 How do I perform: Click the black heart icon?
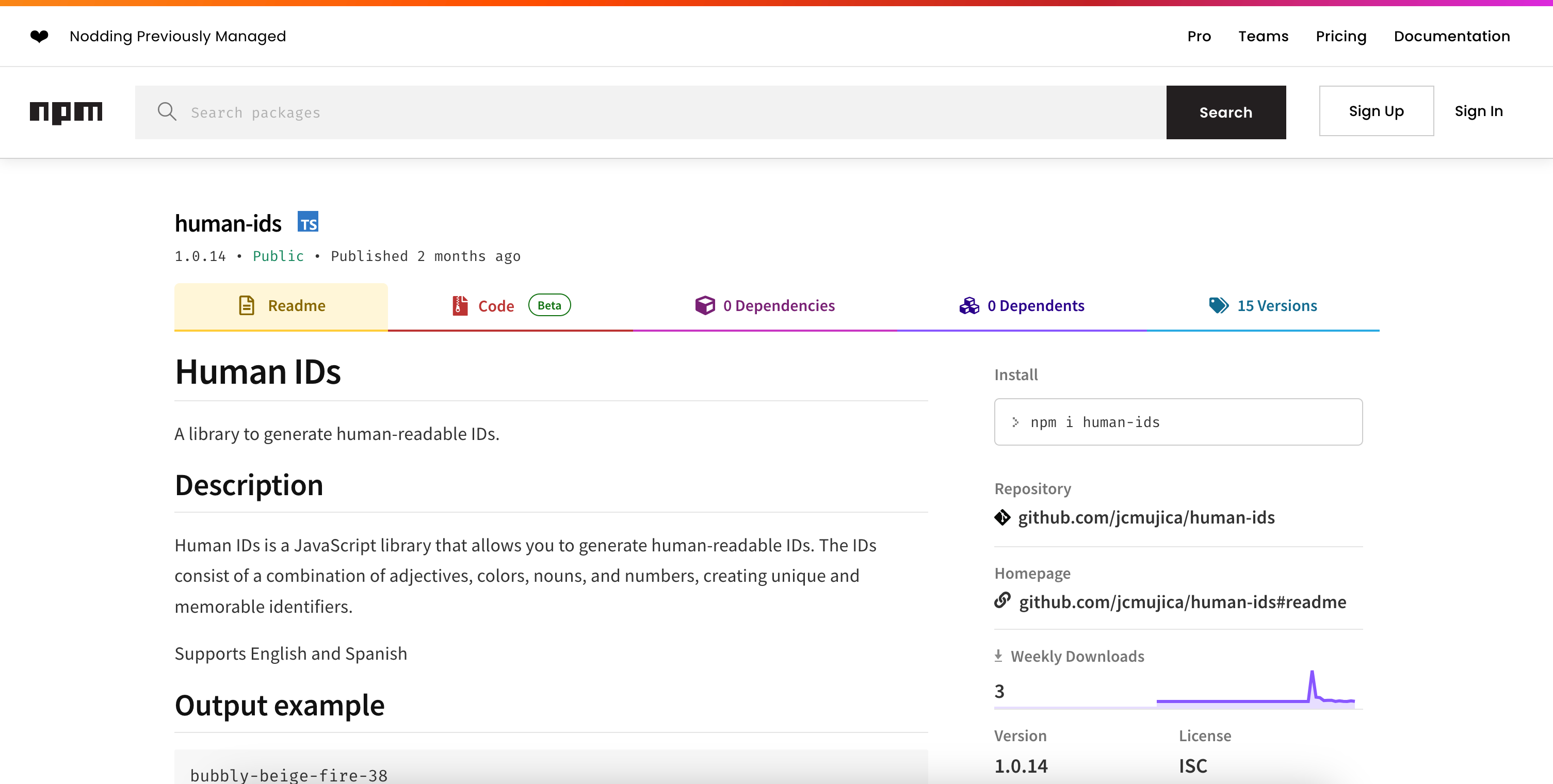click(x=39, y=37)
